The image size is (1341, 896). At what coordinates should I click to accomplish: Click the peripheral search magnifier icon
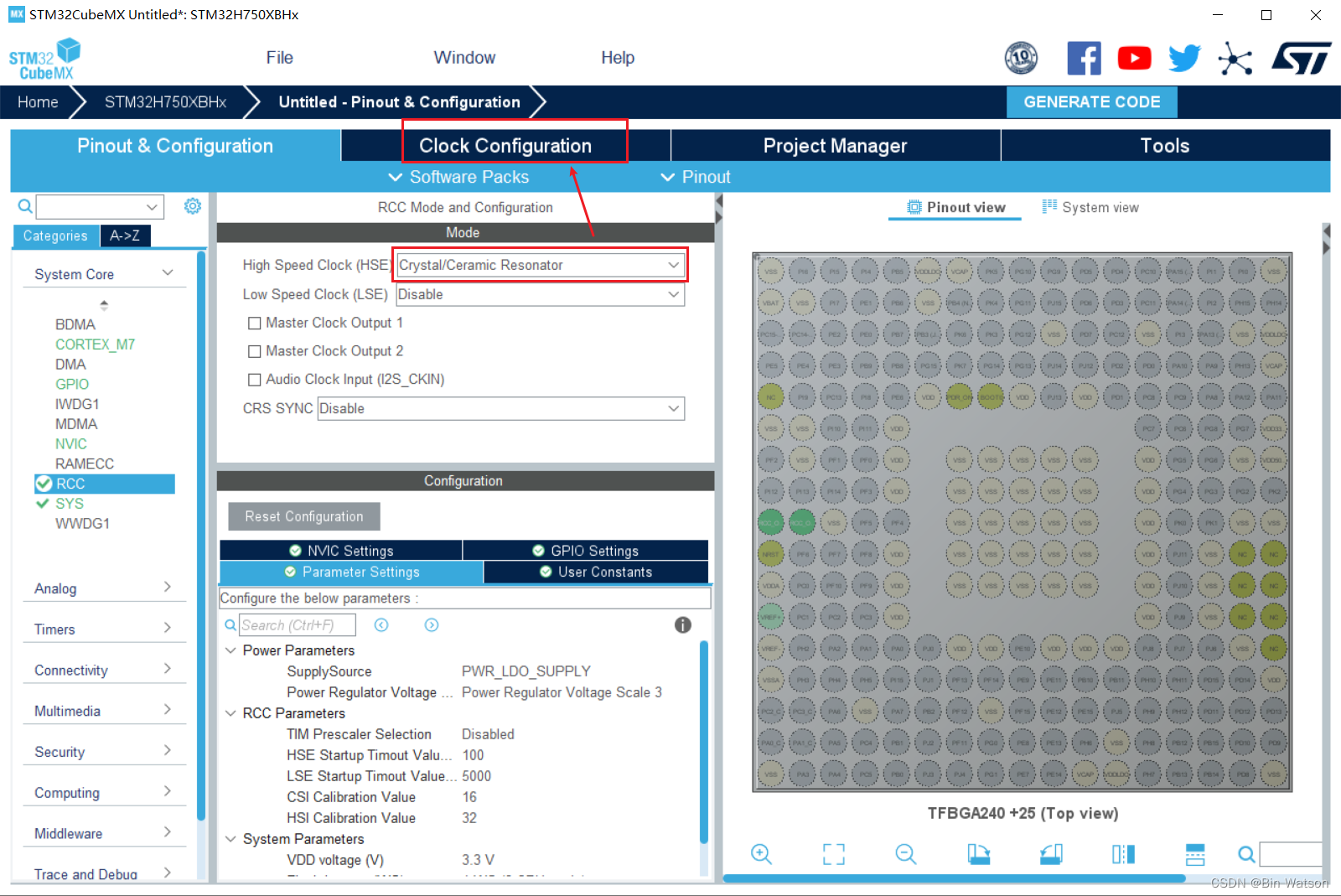(x=25, y=206)
